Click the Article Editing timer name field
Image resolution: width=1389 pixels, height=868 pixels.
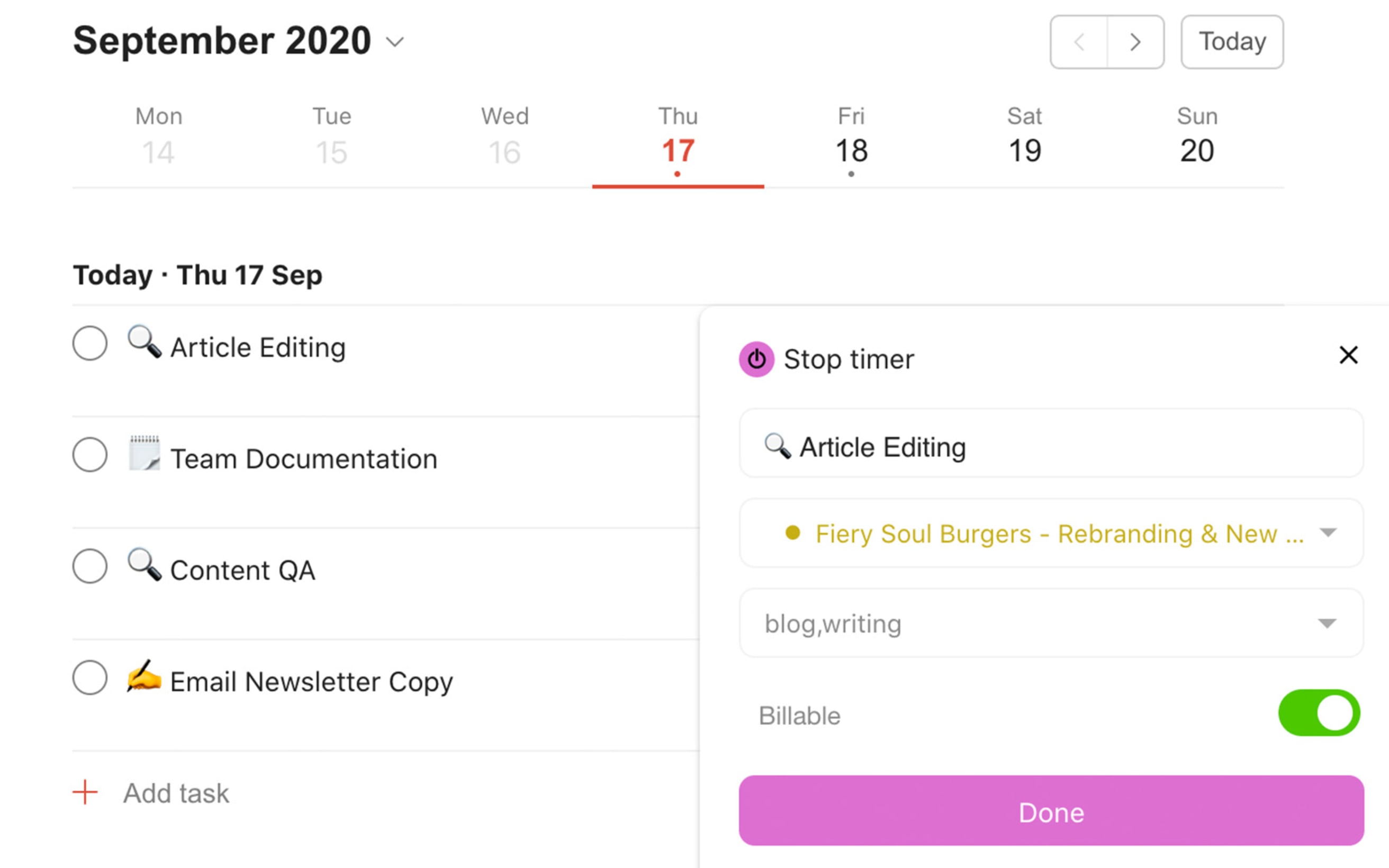coord(1050,447)
